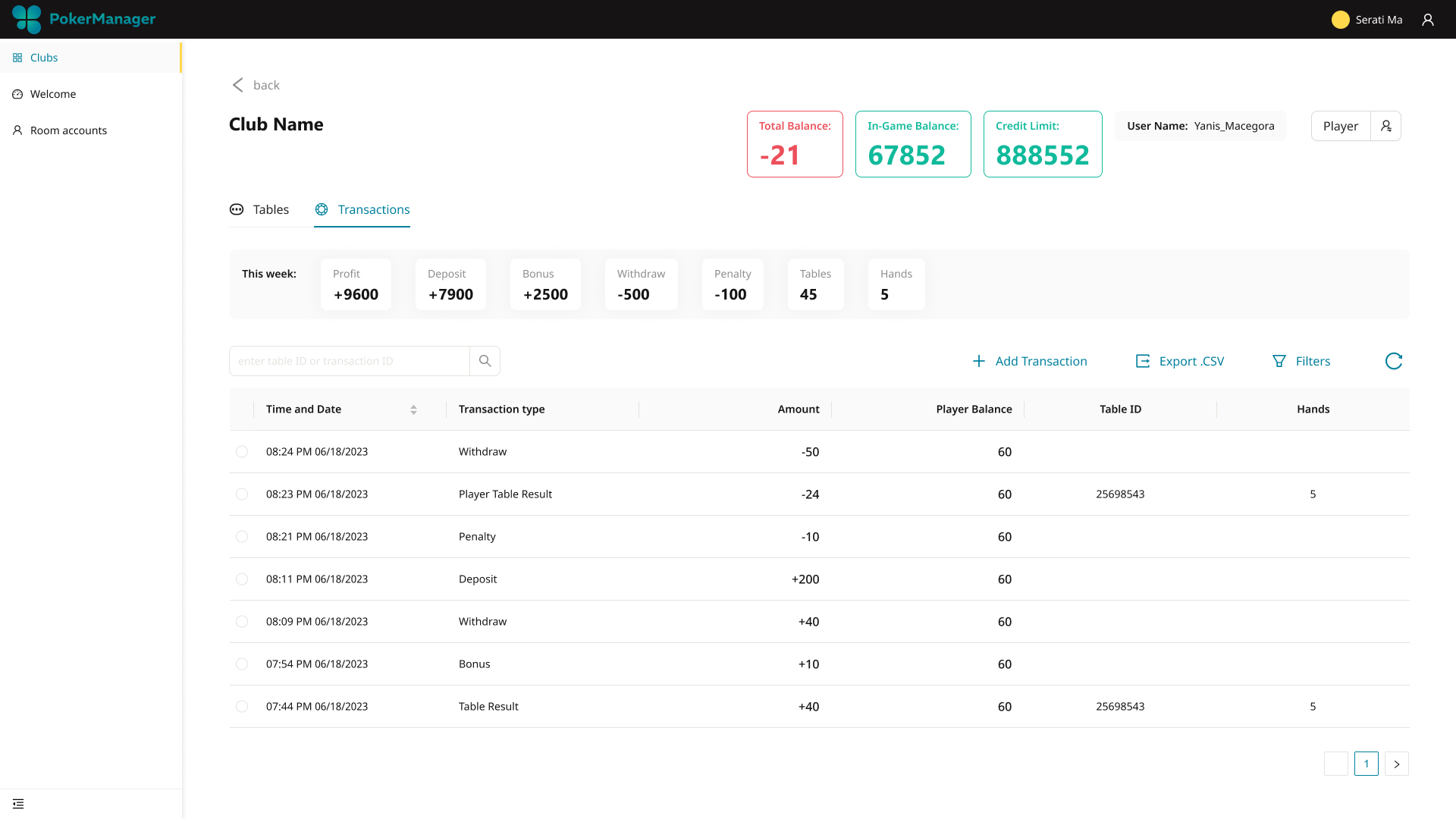The image size is (1456, 819).
Task: Click the yellow avatar next to Serati Ma
Action: click(1340, 20)
